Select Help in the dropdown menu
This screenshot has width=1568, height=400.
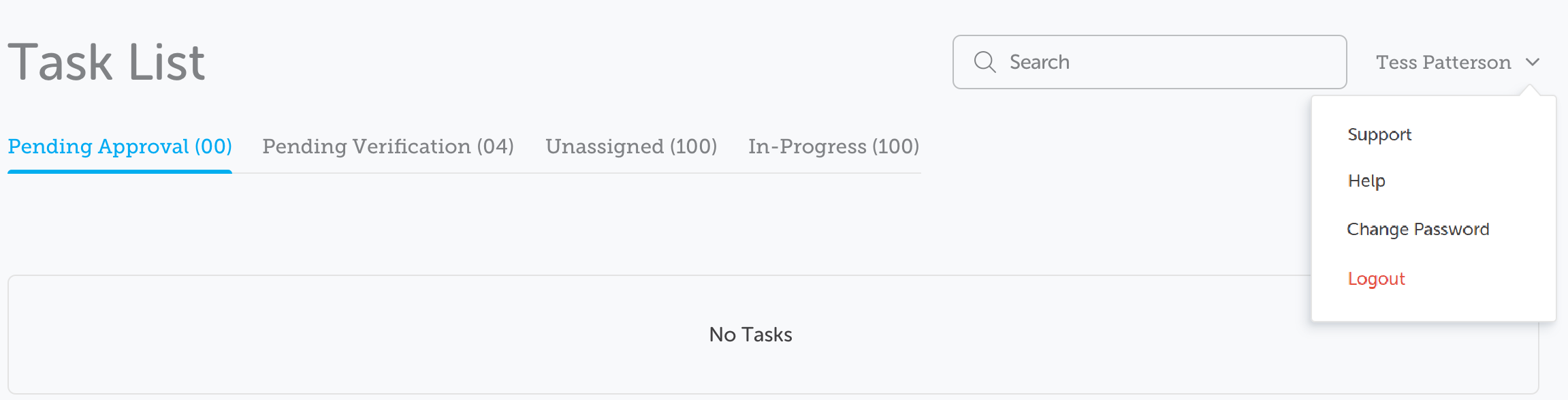click(1366, 181)
